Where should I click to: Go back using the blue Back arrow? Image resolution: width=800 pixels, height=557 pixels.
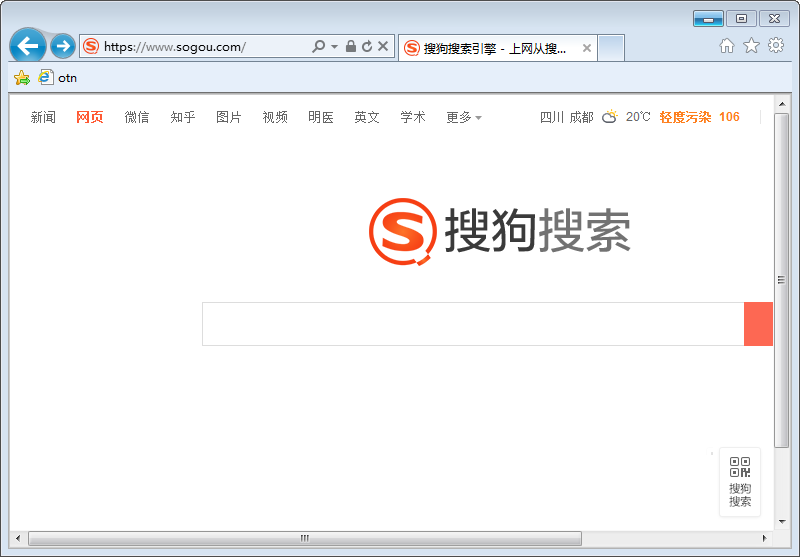(x=28, y=46)
